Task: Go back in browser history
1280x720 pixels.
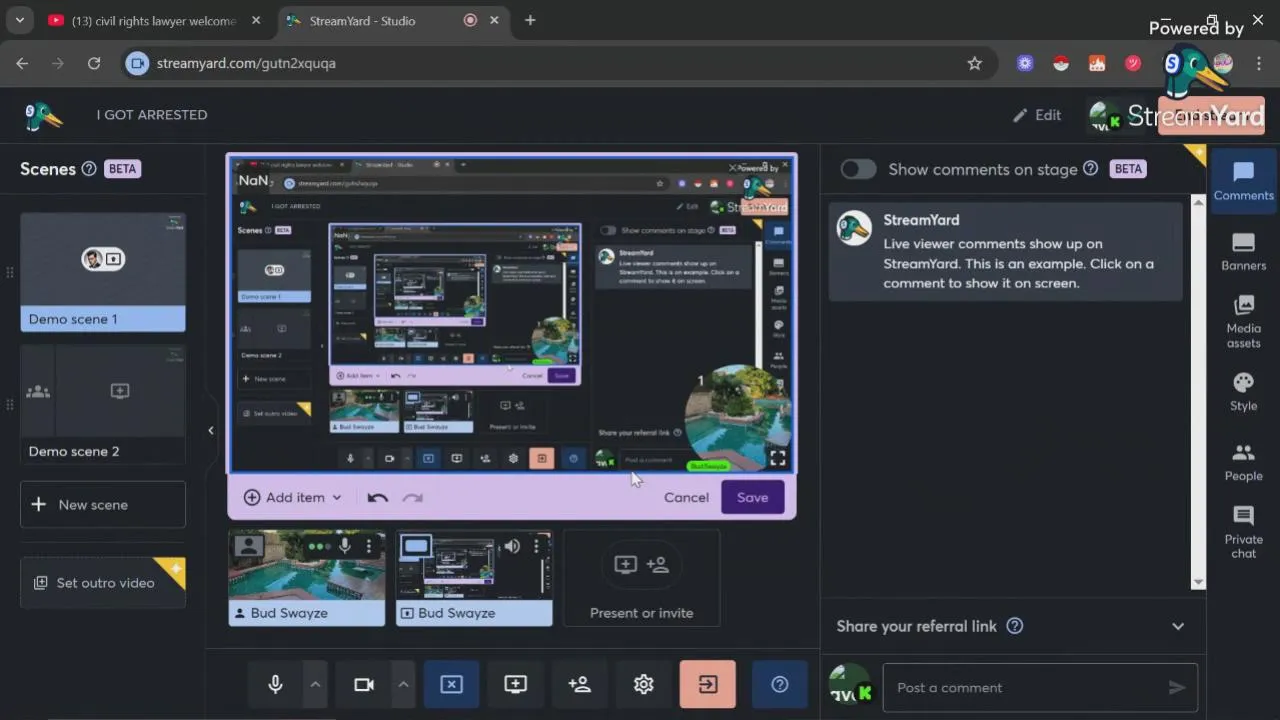Action: point(22,63)
